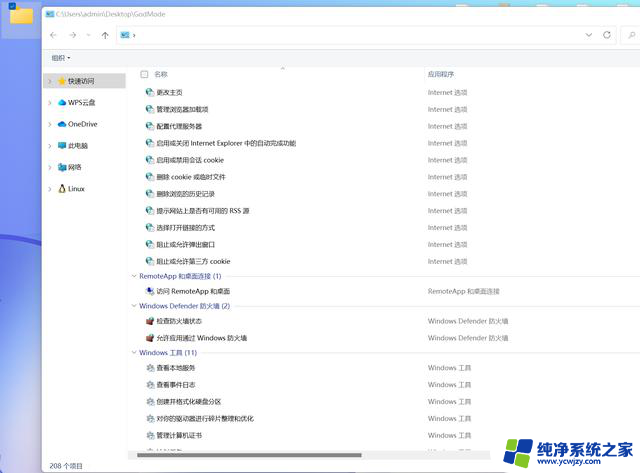Click the search box with magnifier
The height and width of the screenshot is (473, 640).
(631, 35)
